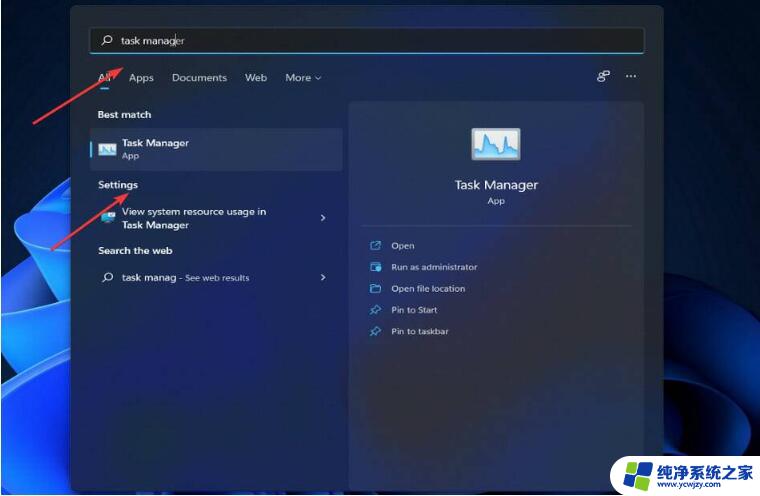This screenshot has width=760, height=496.
Task: Click icon beside View system resource usage
Action: click(108, 217)
